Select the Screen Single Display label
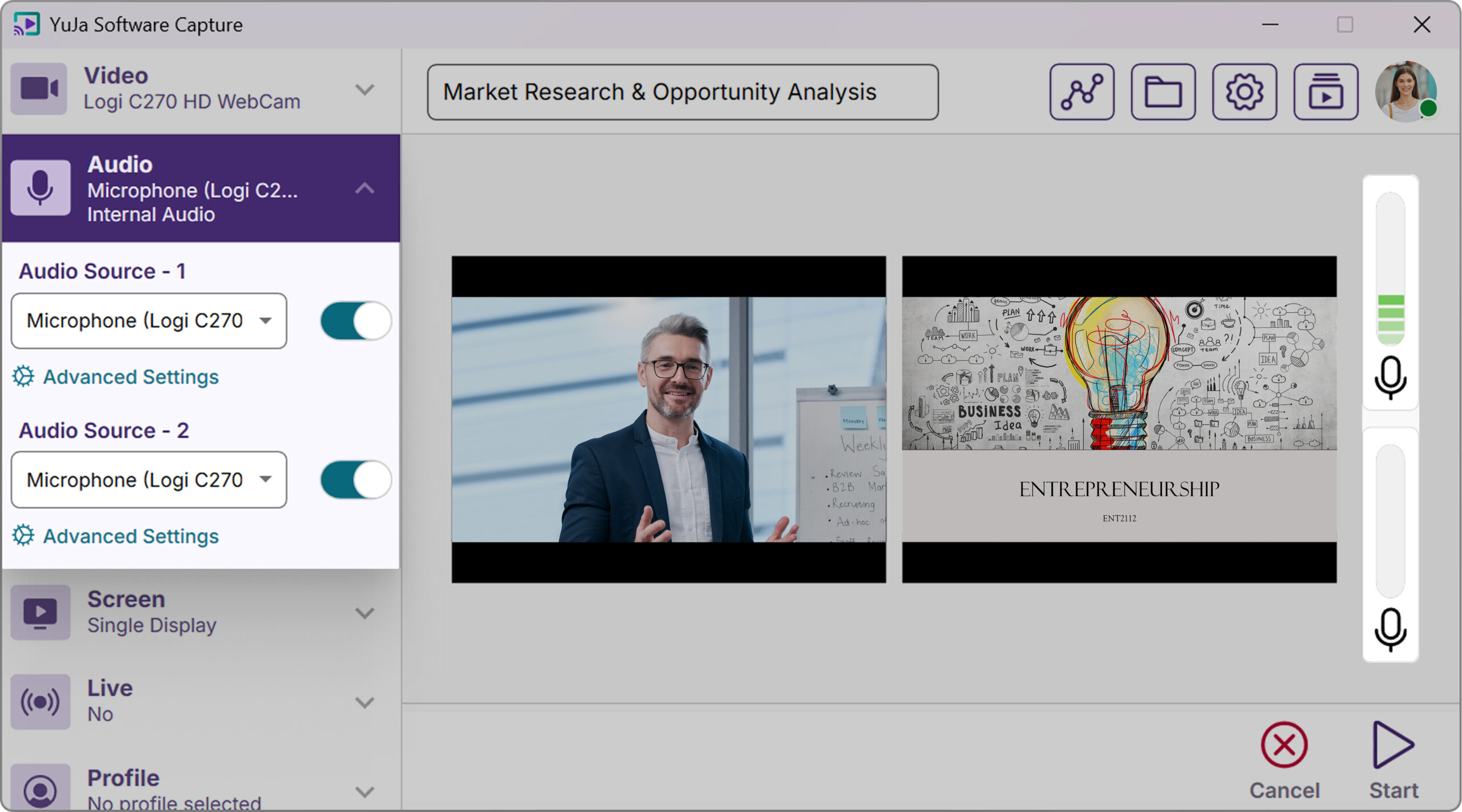This screenshot has width=1462, height=812. pyautogui.click(x=152, y=625)
